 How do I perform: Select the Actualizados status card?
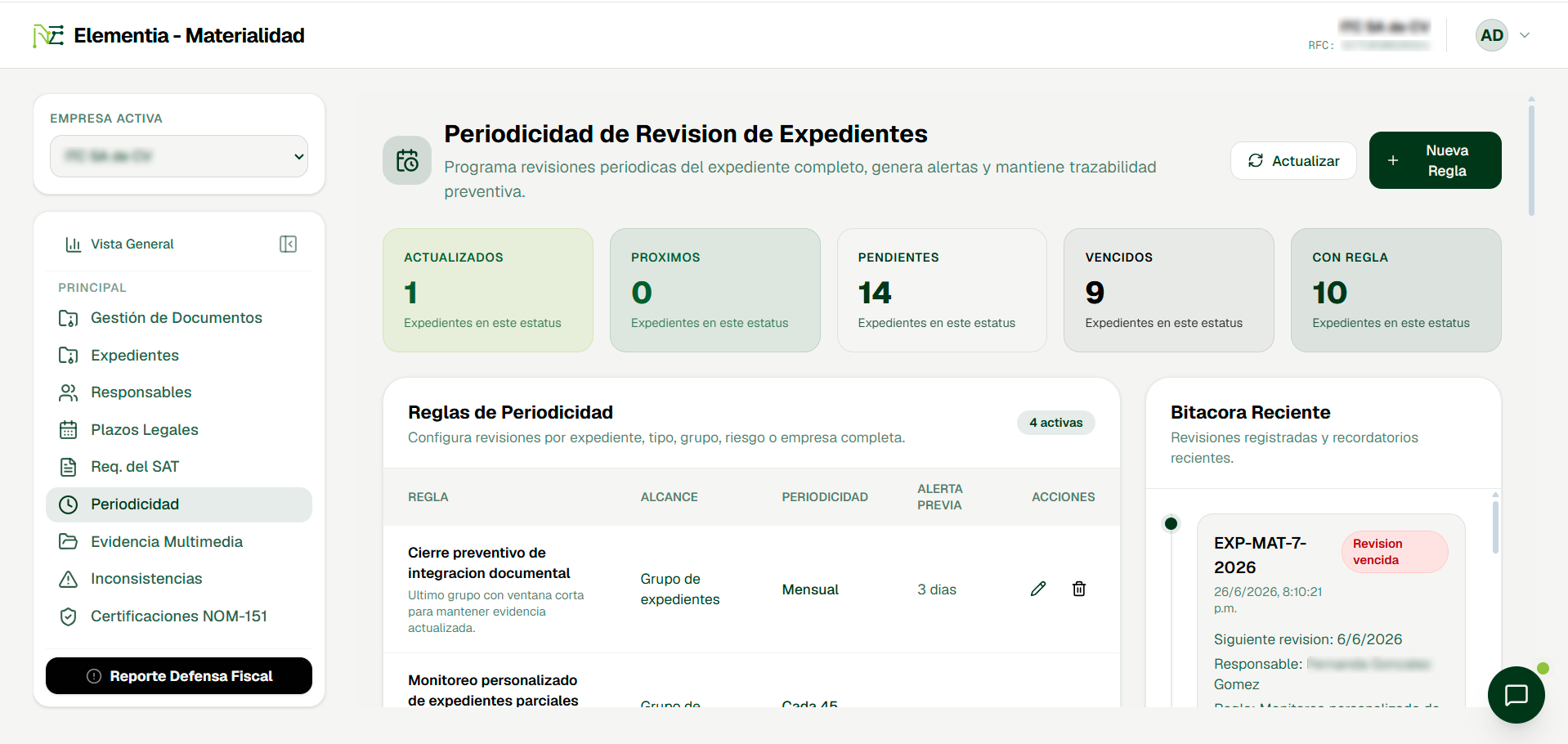(488, 290)
